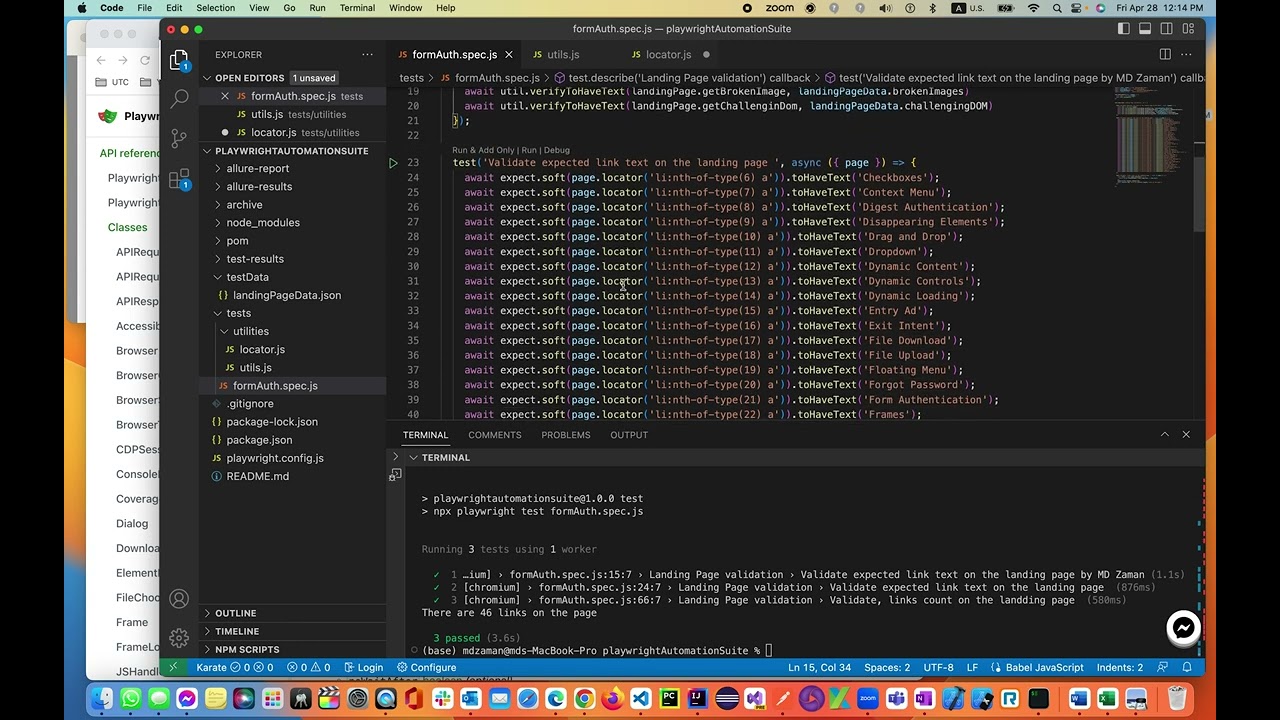Open the floating Messenger chat bubble
Screen dimensions: 1280x720
(1183, 628)
